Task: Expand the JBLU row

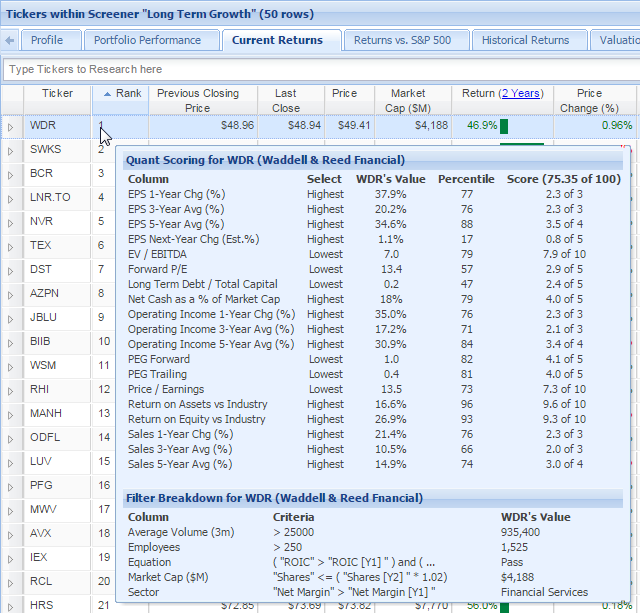Action: (x=11, y=320)
